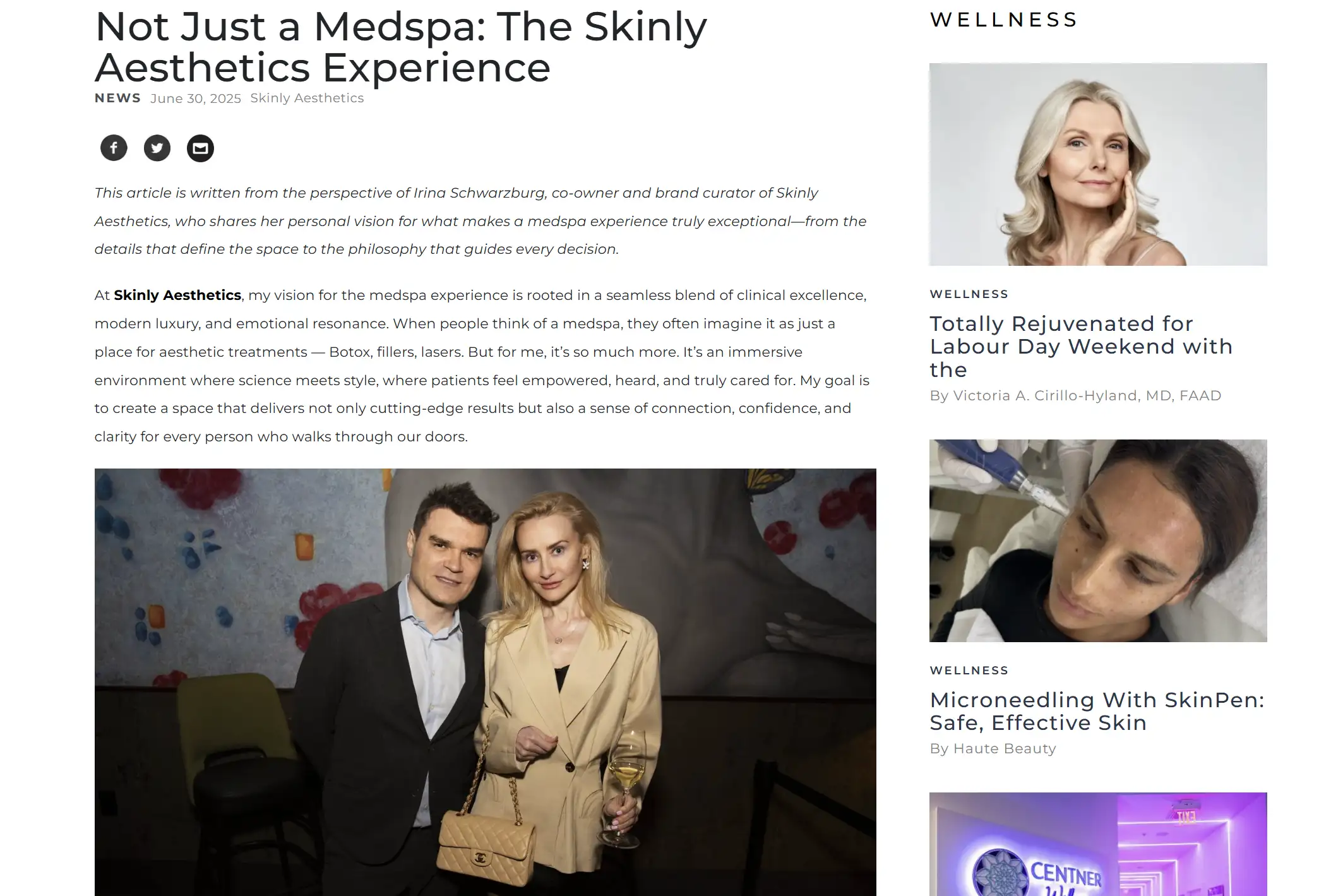
Task: Open the WELLNESS sidebar section heading
Action: point(1003,20)
